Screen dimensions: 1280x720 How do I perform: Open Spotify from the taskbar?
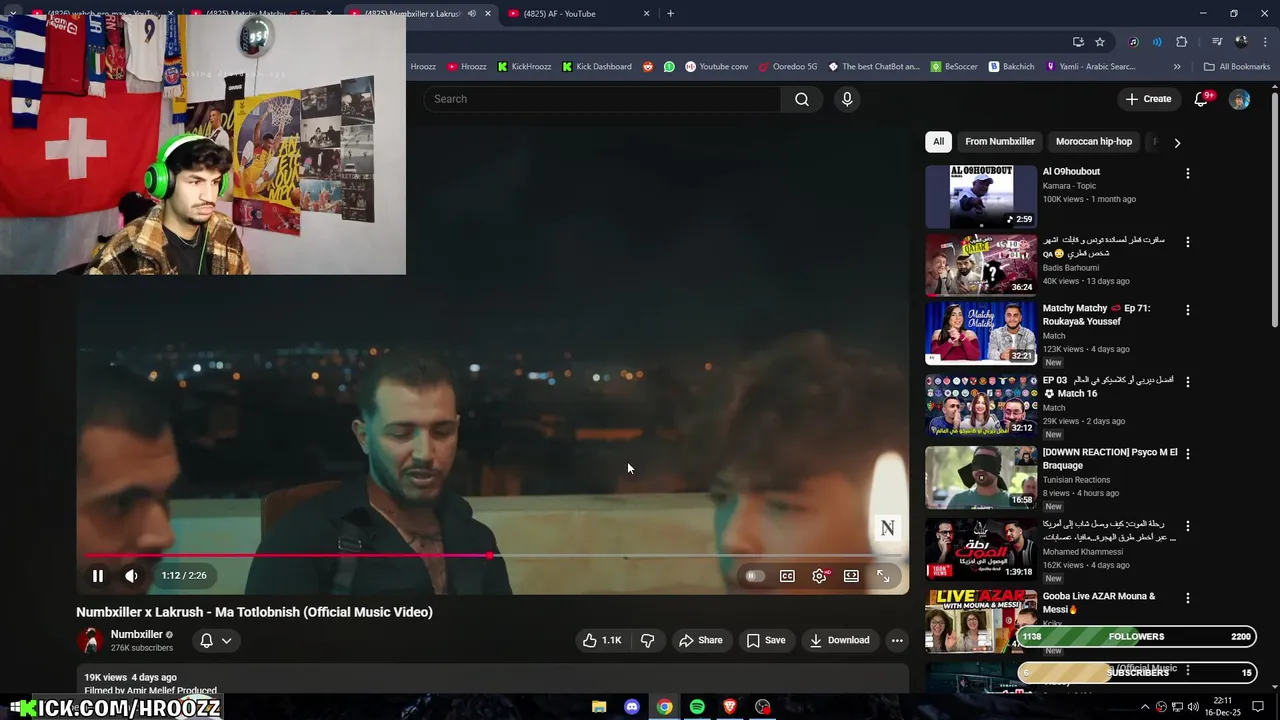697,707
